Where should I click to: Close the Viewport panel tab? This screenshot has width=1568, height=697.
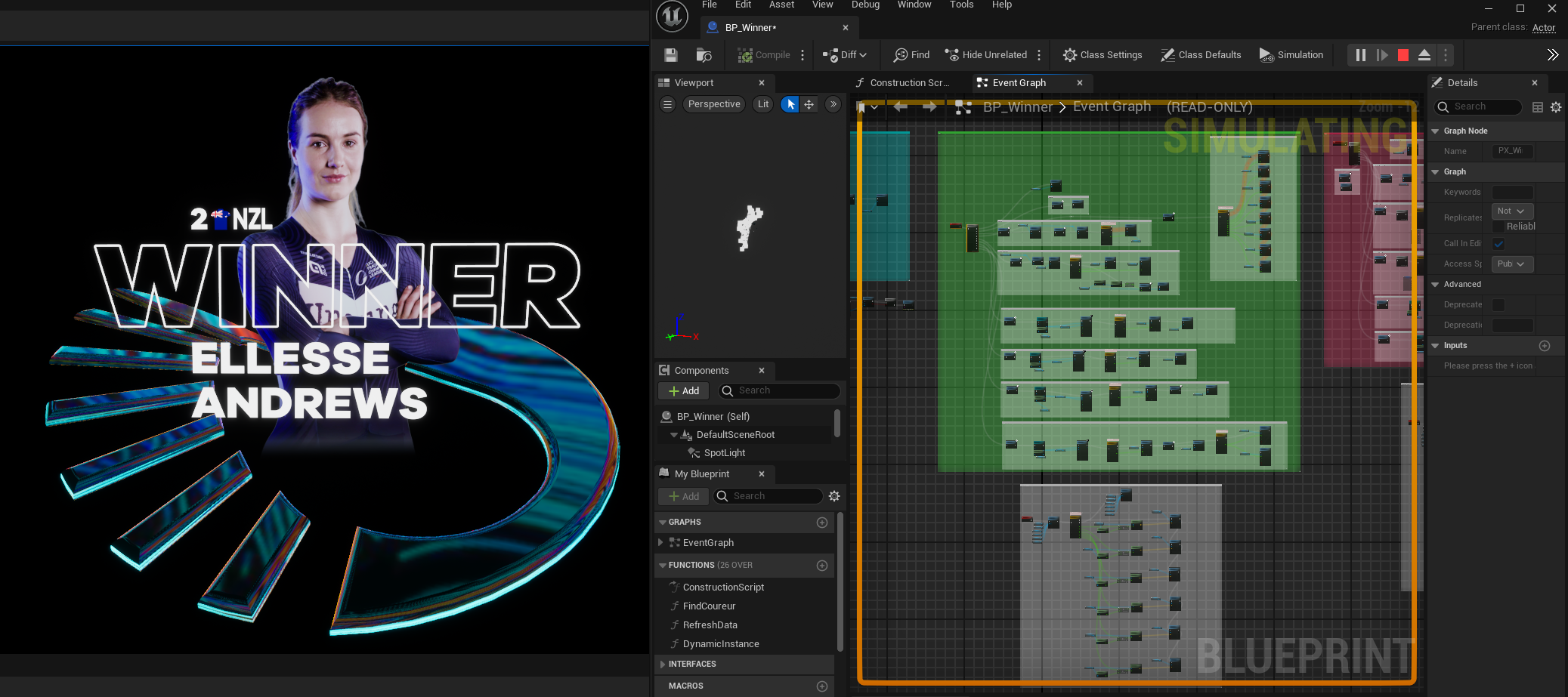[762, 83]
